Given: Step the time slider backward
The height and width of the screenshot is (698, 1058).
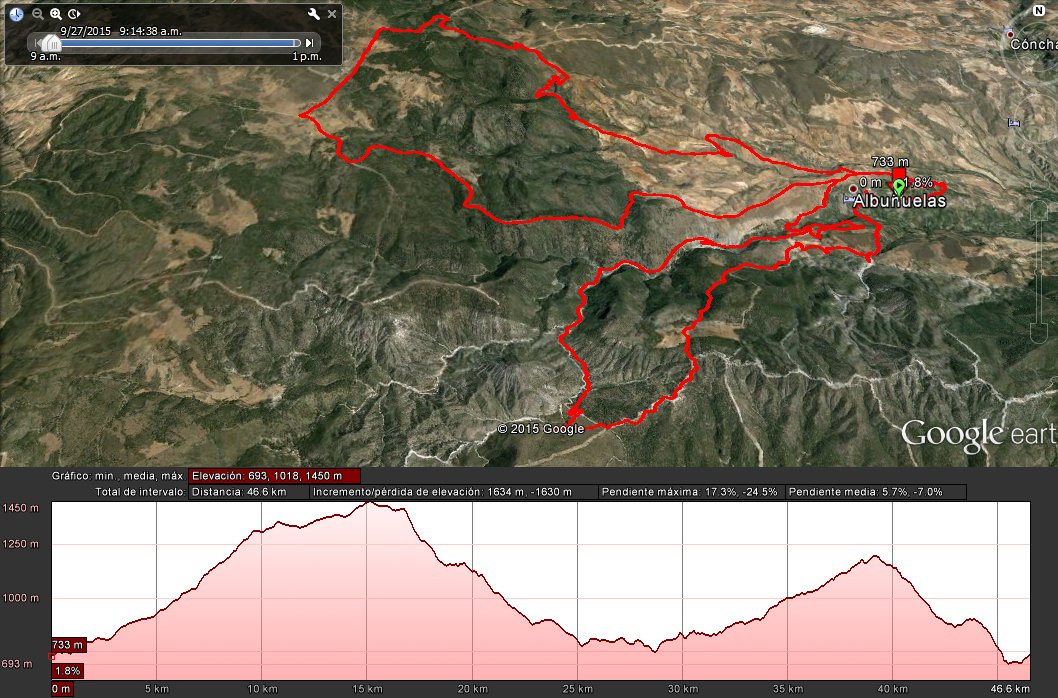Looking at the screenshot, I should coord(34,43).
